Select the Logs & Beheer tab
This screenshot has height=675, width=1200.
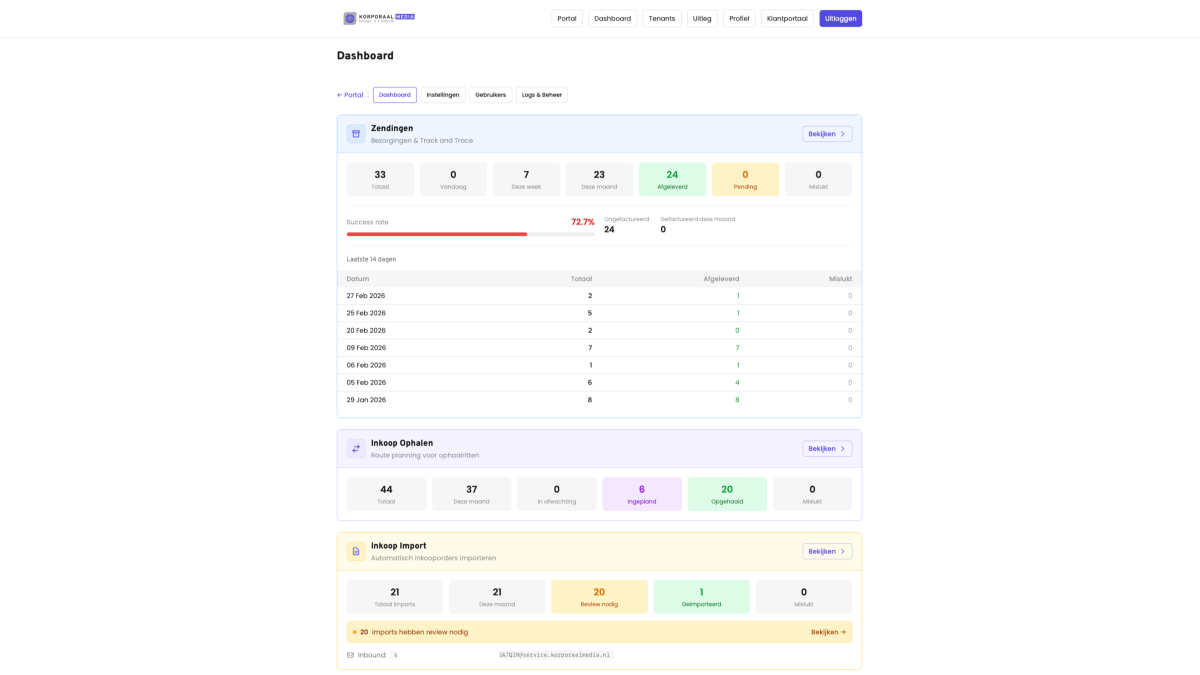[x=542, y=95]
